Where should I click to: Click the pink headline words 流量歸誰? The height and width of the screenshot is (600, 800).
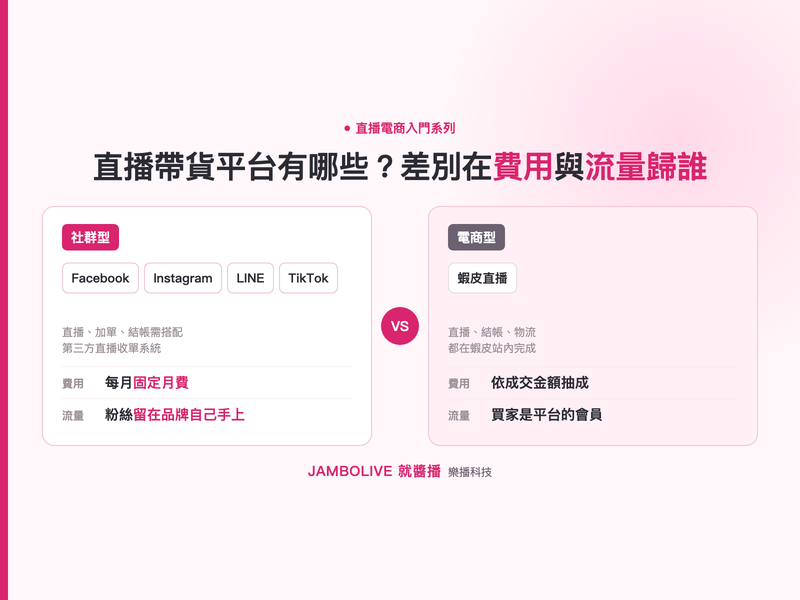point(645,167)
